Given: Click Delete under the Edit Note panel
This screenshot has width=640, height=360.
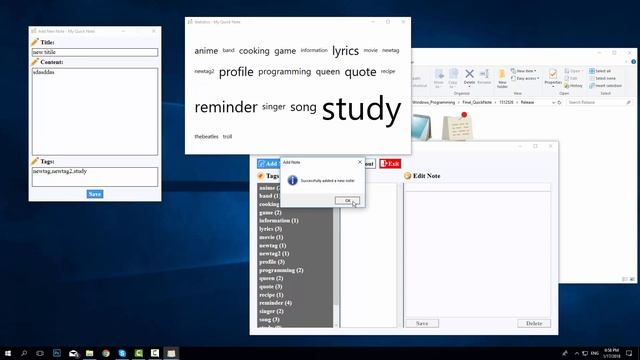Looking at the screenshot, I should (x=534, y=323).
